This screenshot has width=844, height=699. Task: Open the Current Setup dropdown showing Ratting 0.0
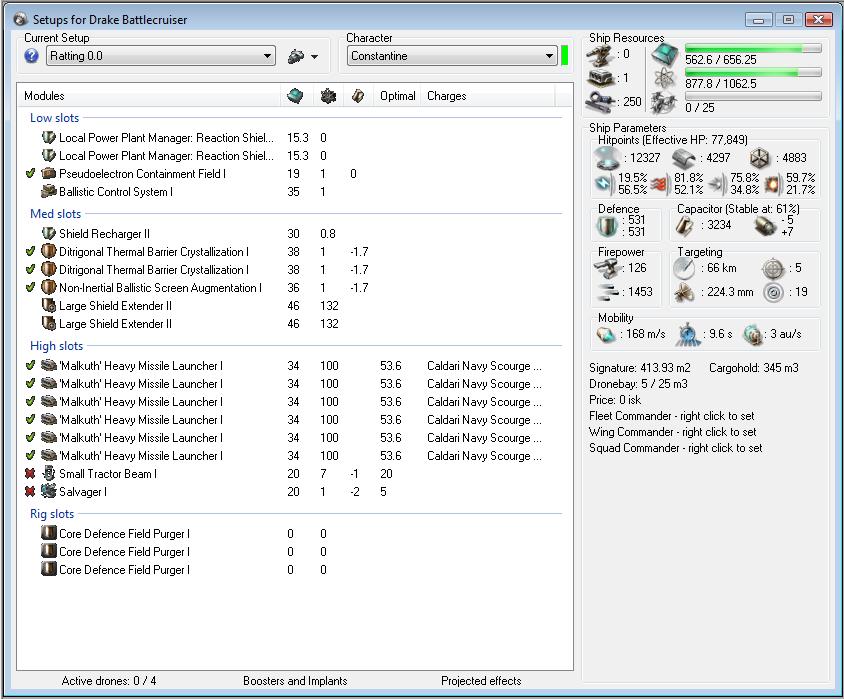161,56
